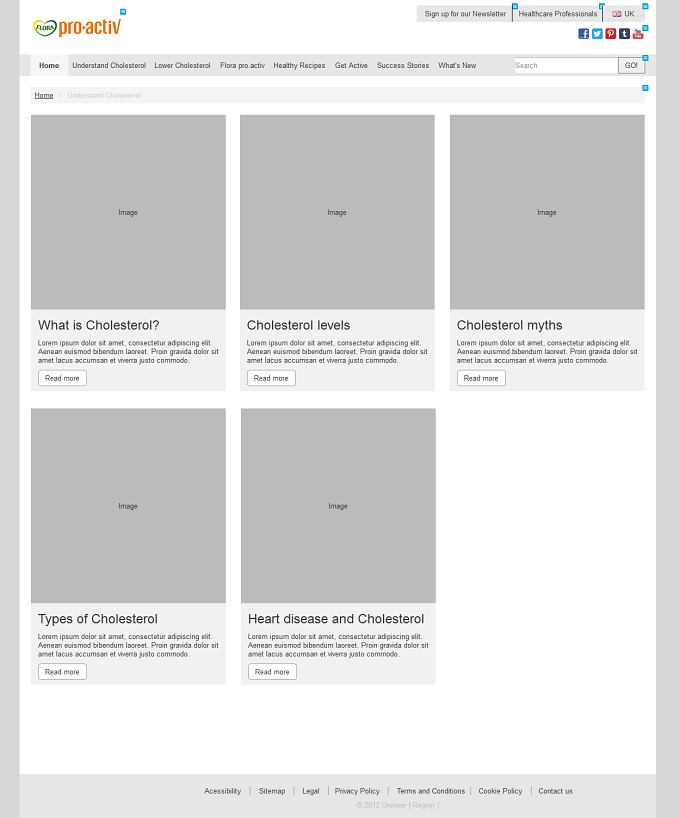Click Types of Cholesterol heading
Image resolution: width=680 pixels, height=818 pixels.
click(x=98, y=619)
